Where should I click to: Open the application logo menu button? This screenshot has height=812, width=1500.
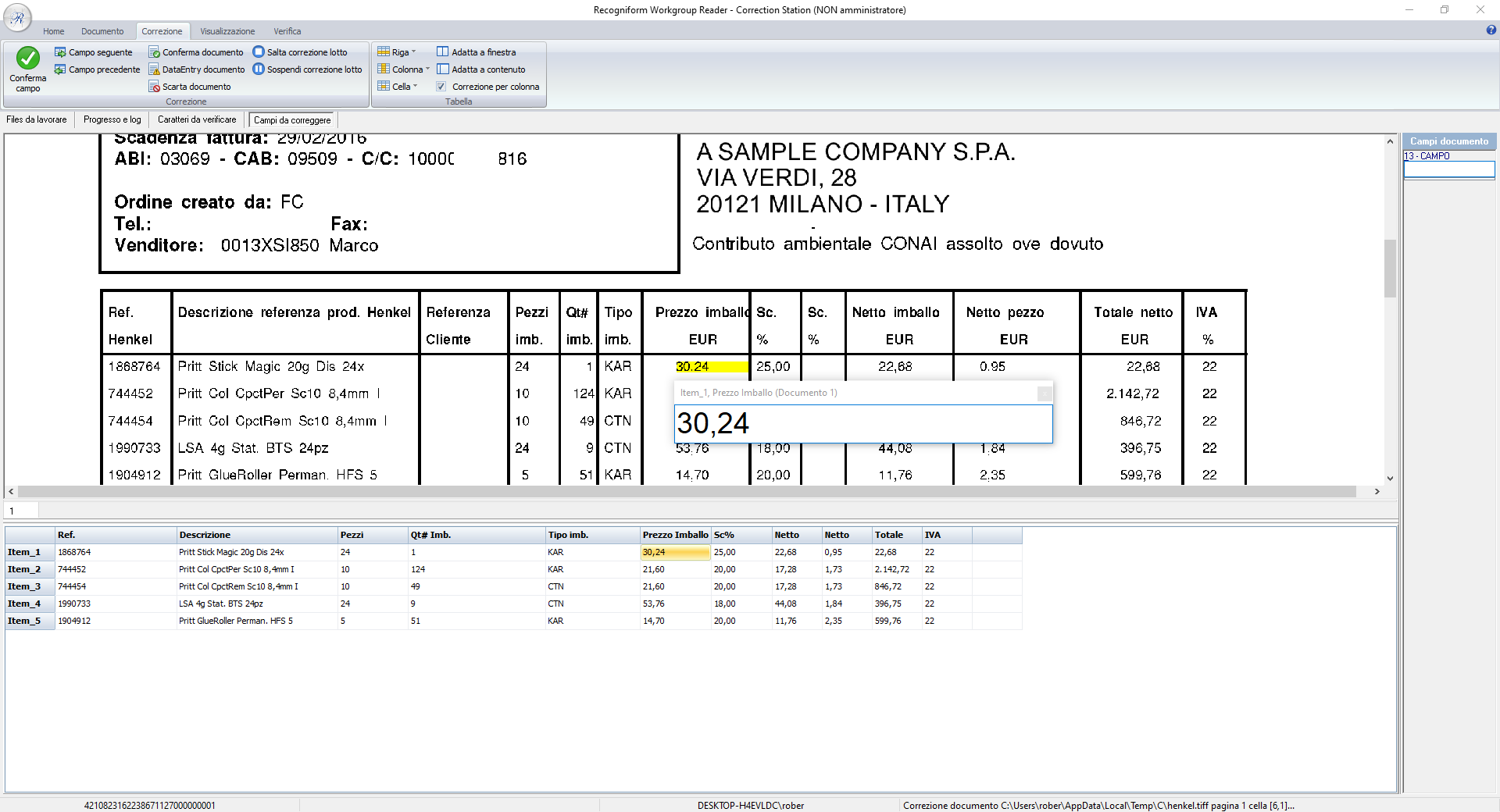point(17,17)
